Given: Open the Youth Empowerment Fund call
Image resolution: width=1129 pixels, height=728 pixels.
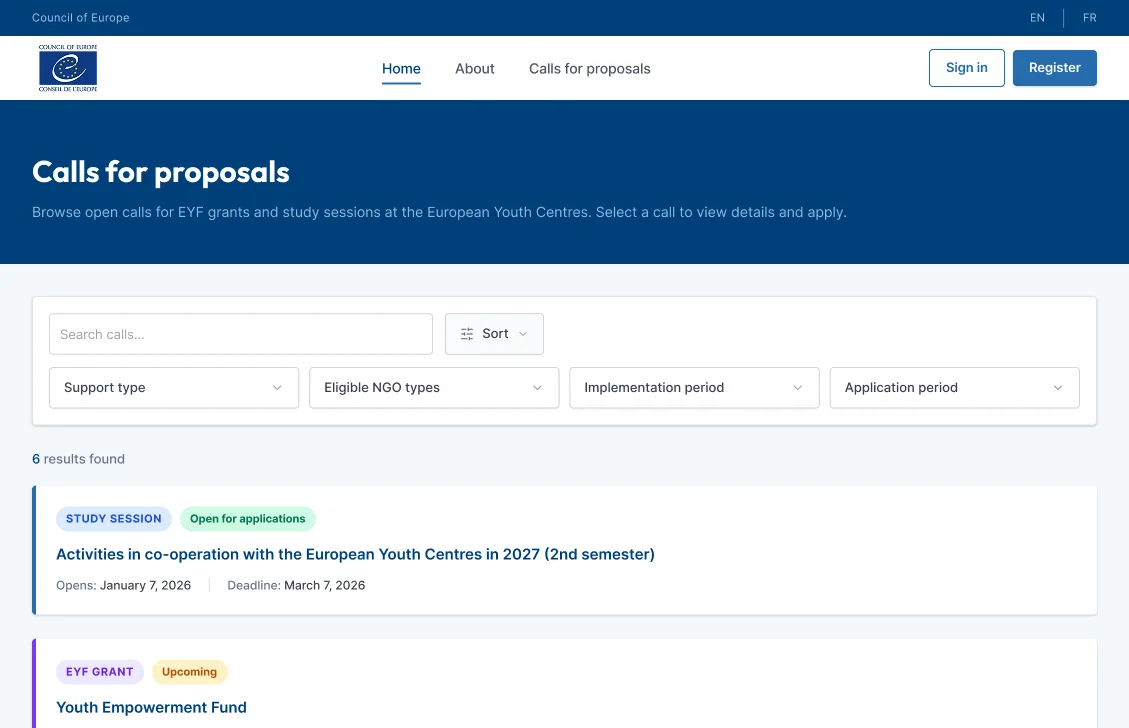Looking at the screenshot, I should coord(151,708).
